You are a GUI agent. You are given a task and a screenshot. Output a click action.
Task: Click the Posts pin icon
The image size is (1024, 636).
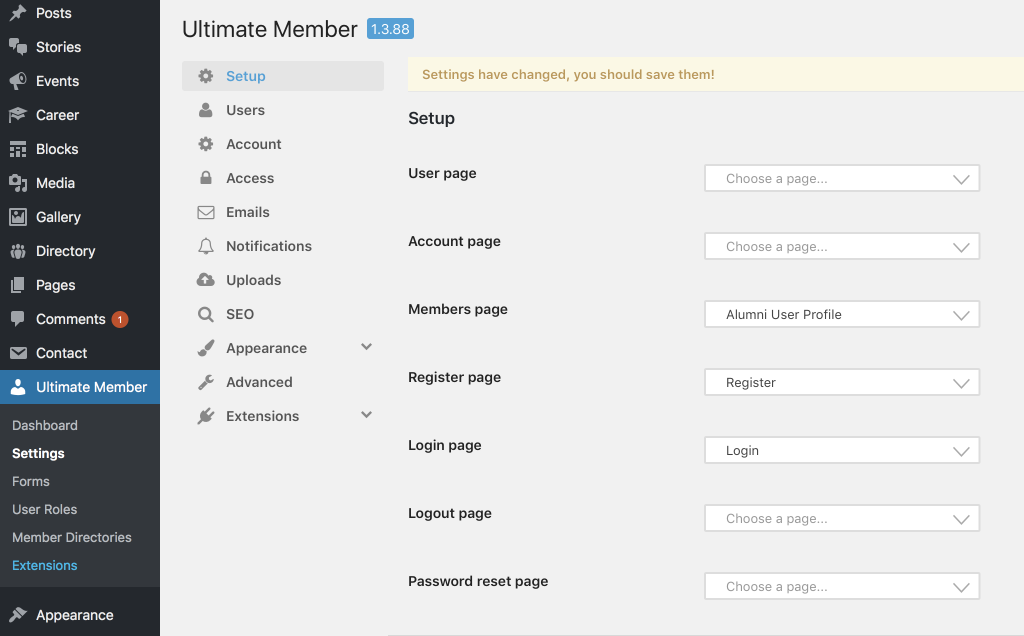pyautogui.click(x=18, y=12)
